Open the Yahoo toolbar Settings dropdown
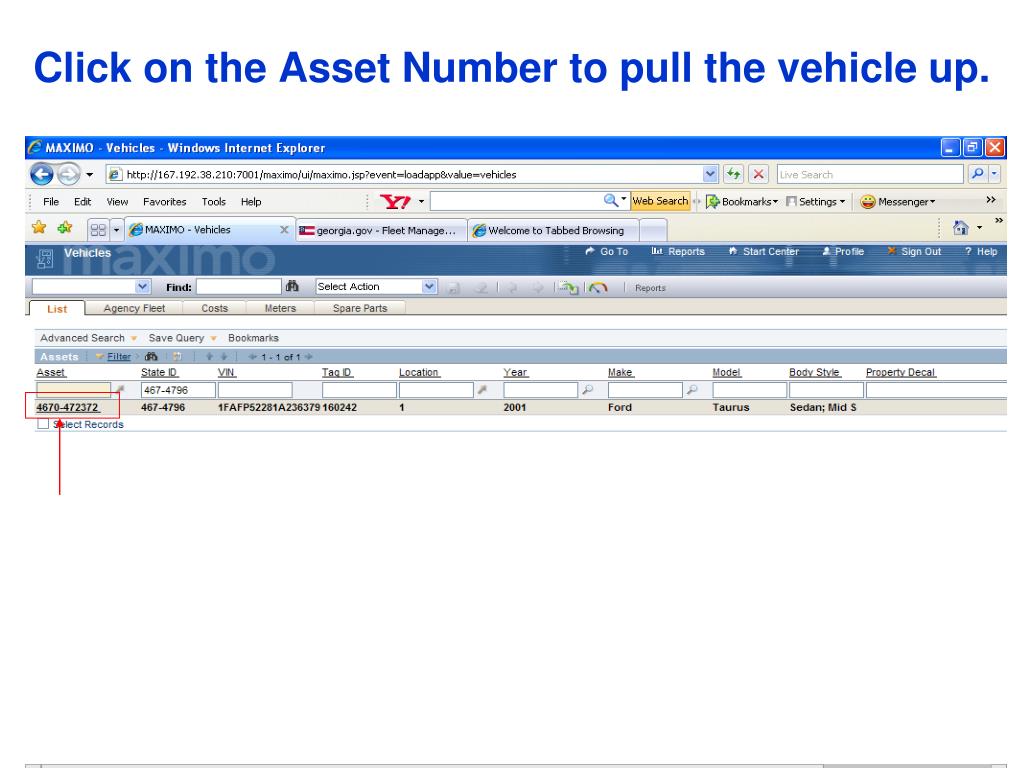1024x768 pixels. [816, 202]
